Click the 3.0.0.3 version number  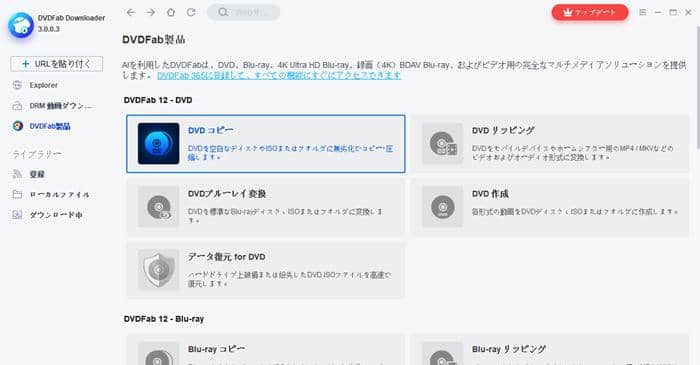pyautogui.click(x=49, y=29)
